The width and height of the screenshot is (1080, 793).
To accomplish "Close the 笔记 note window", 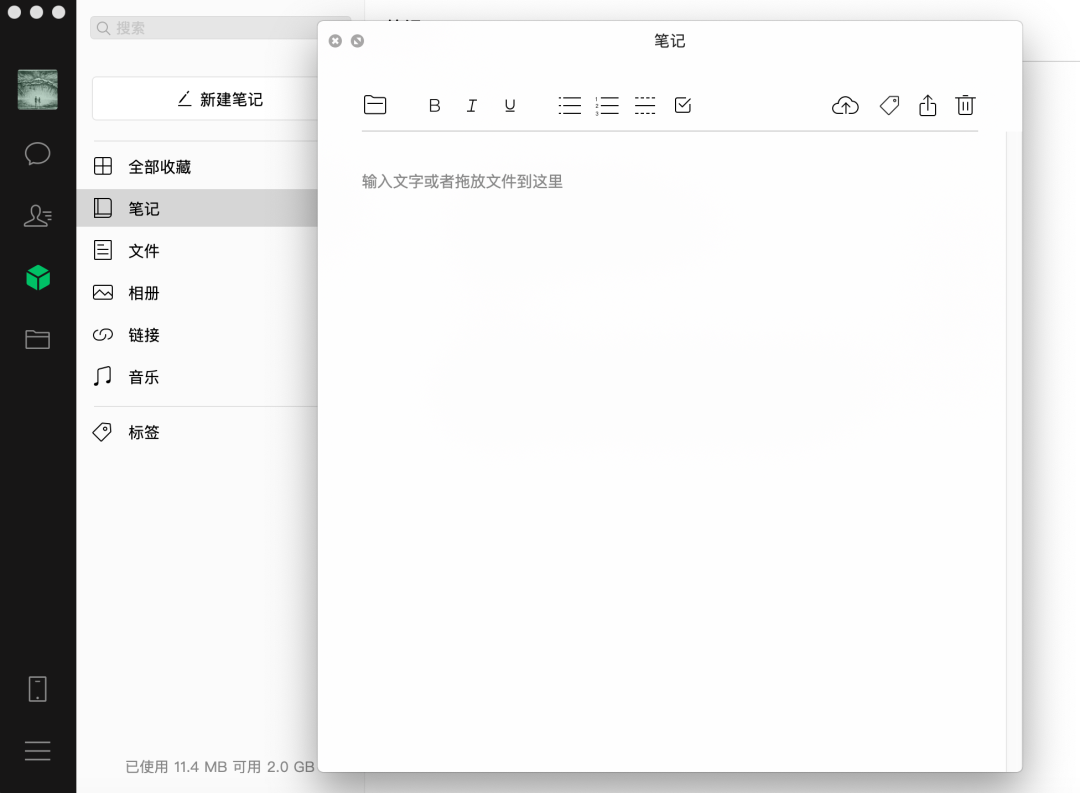I will 335,41.
